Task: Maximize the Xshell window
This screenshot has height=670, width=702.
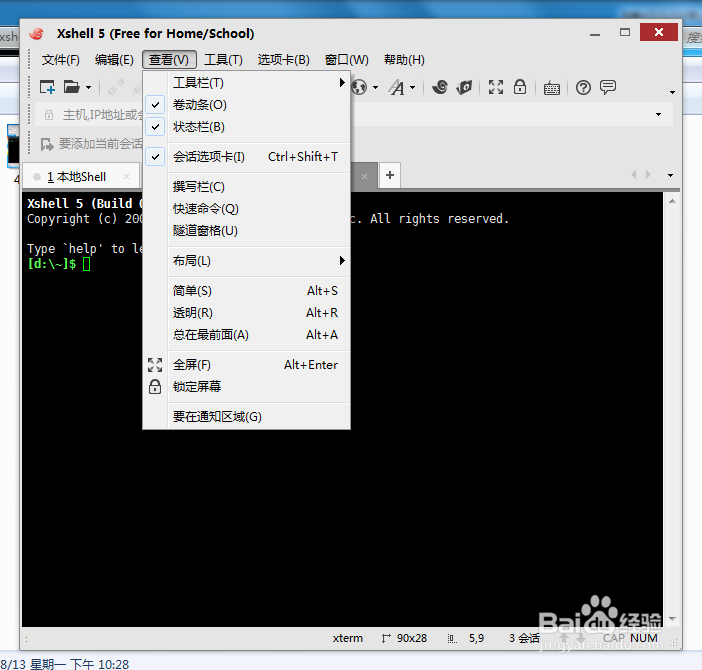Action: pyautogui.click(x=625, y=33)
